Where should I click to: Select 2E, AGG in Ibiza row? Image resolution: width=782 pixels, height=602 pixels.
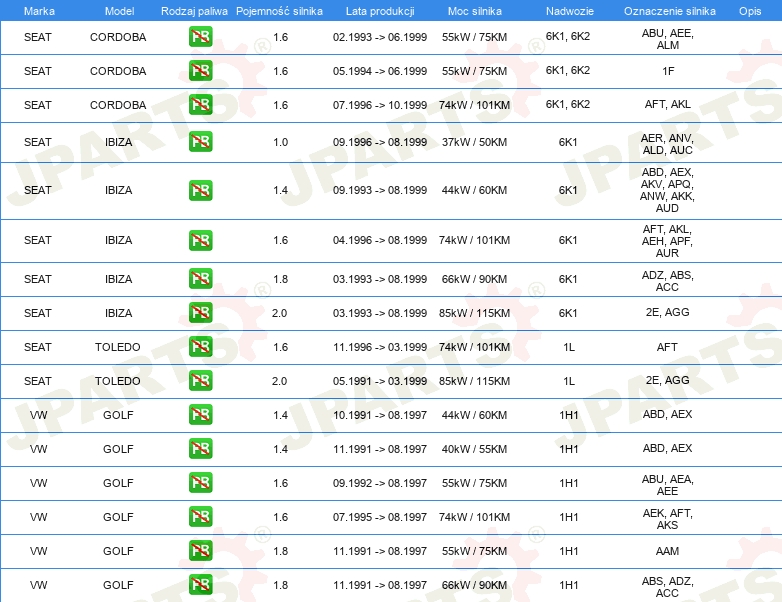667,312
